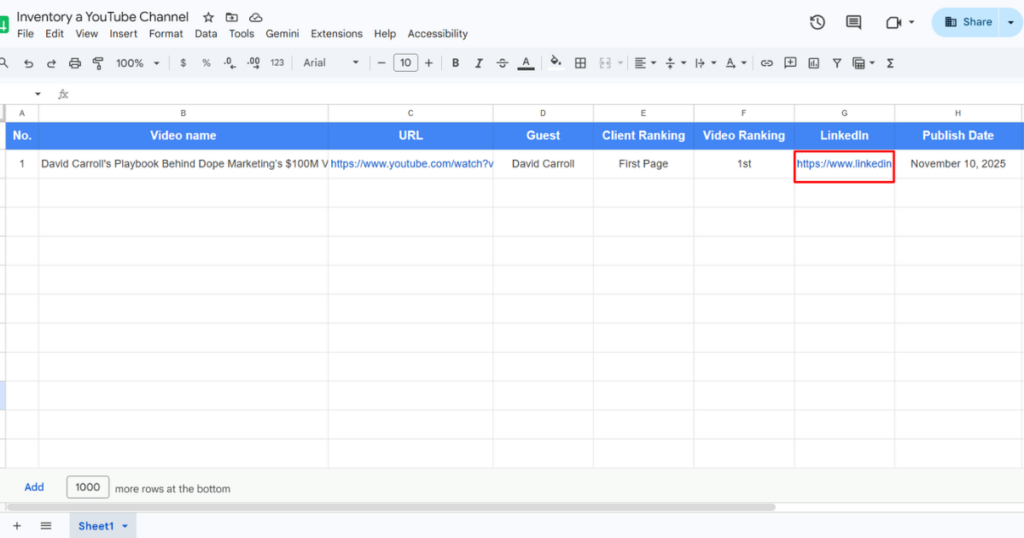Screen dimensions: 1024x538
Task: Expand the Share options arrow
Action: pyautogui.click(x=1011, y=22)
